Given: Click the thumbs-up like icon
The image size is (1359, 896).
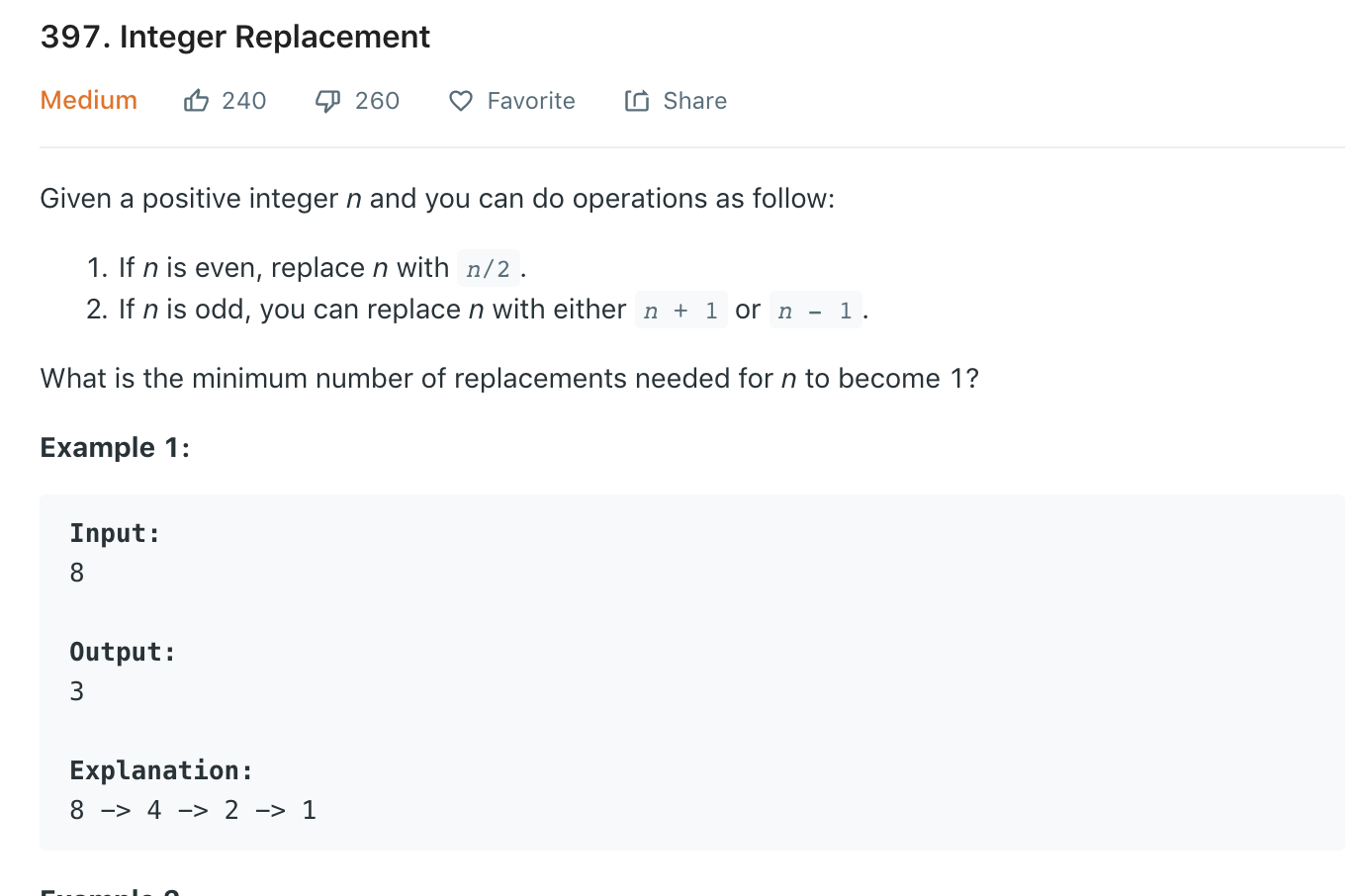Looking at the screenshot, I should coord(196,101).
